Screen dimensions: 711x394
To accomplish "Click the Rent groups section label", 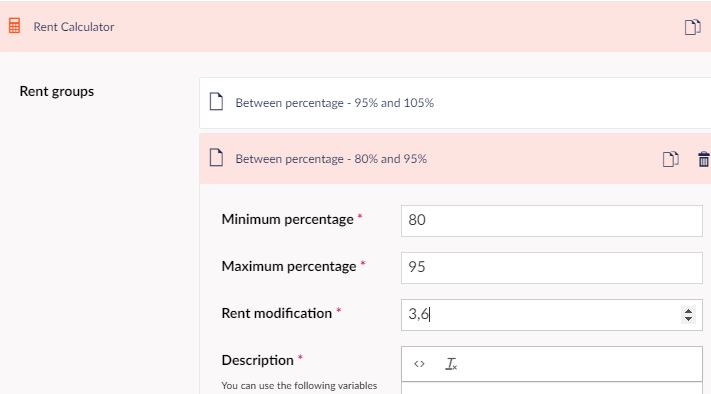I will tap(57, 92).
